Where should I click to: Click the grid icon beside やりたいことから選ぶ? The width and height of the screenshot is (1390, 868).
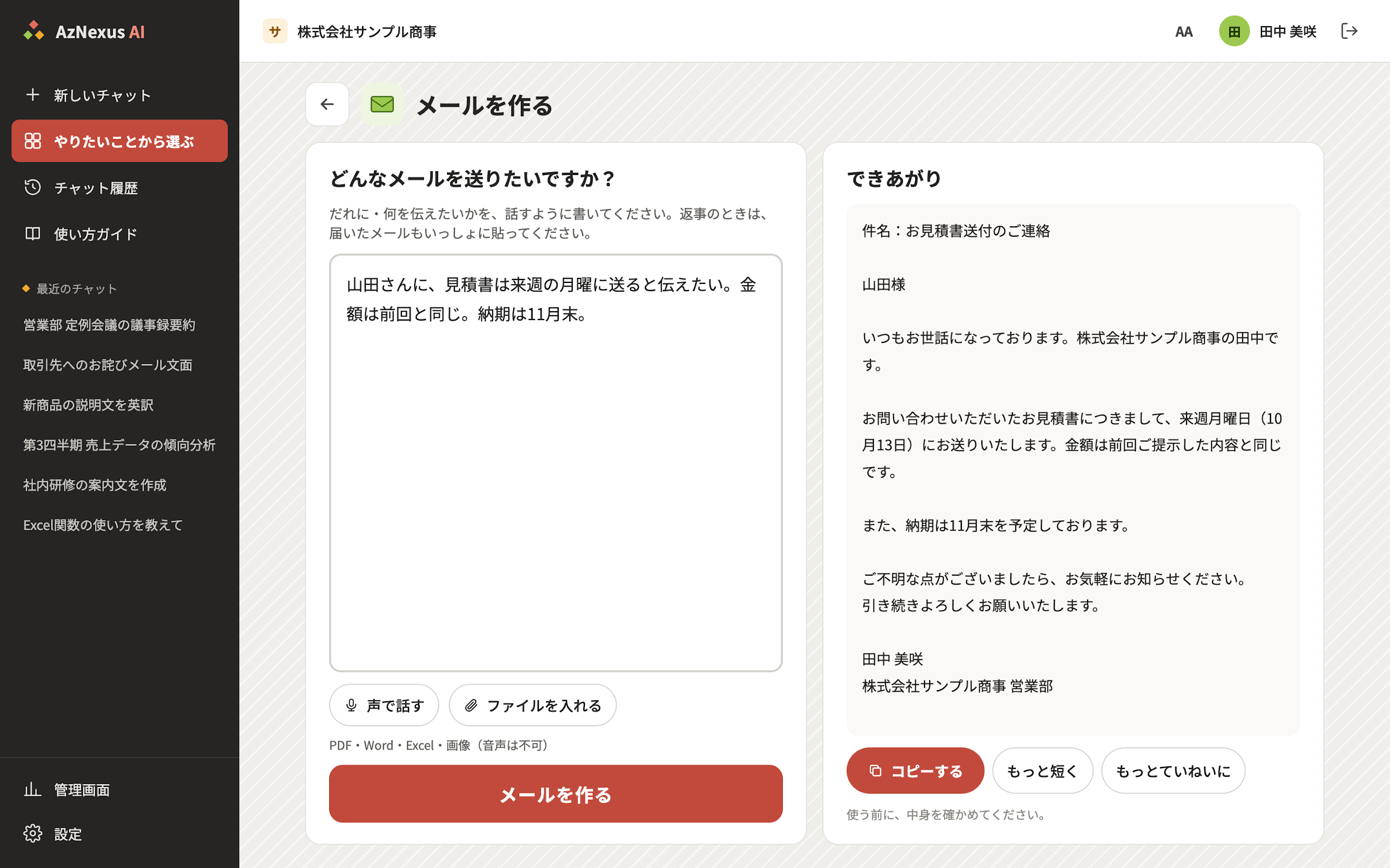pos(33,141)
